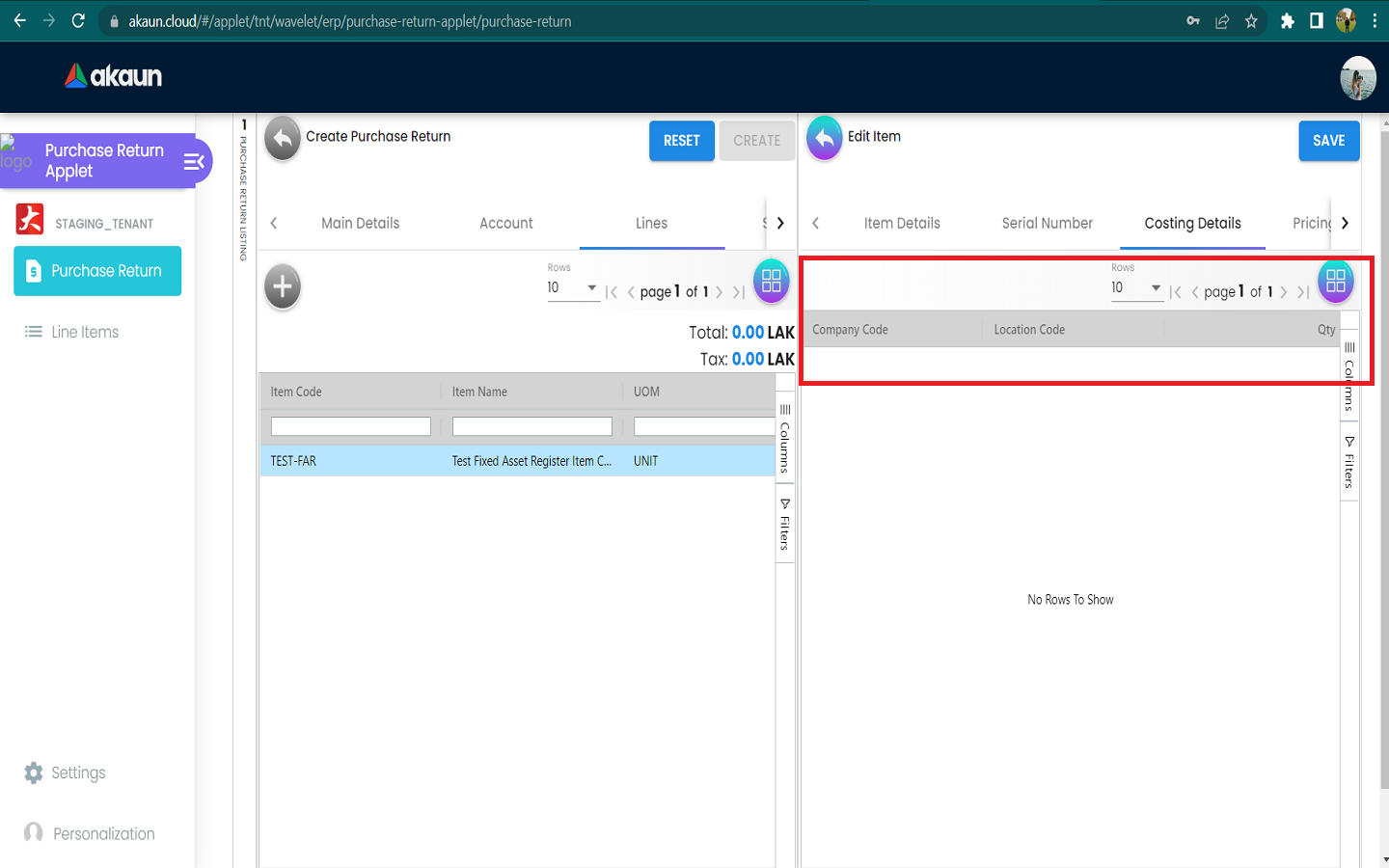The image size is (1389, 868).
Task: Go back using the browser back arrow
Action: tap(19, 20)
